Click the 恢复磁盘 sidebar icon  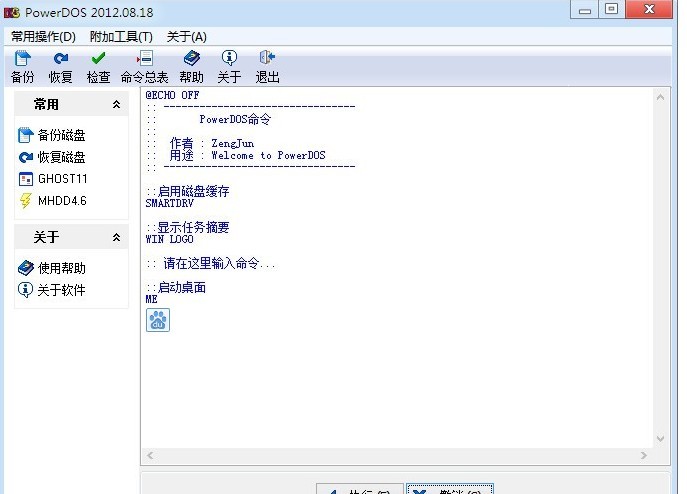coord(26,157)
